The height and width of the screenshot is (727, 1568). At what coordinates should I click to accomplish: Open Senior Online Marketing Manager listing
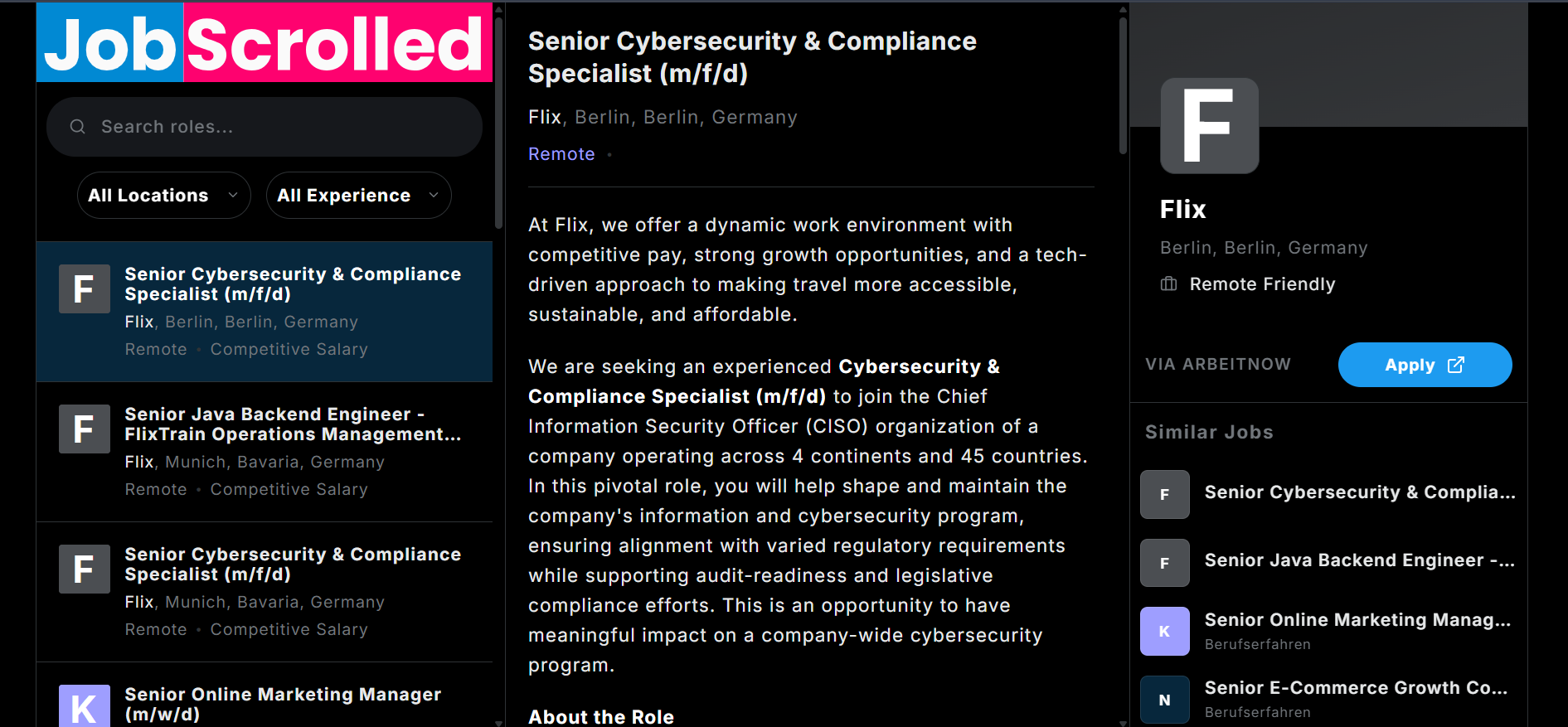coord(283,703)
